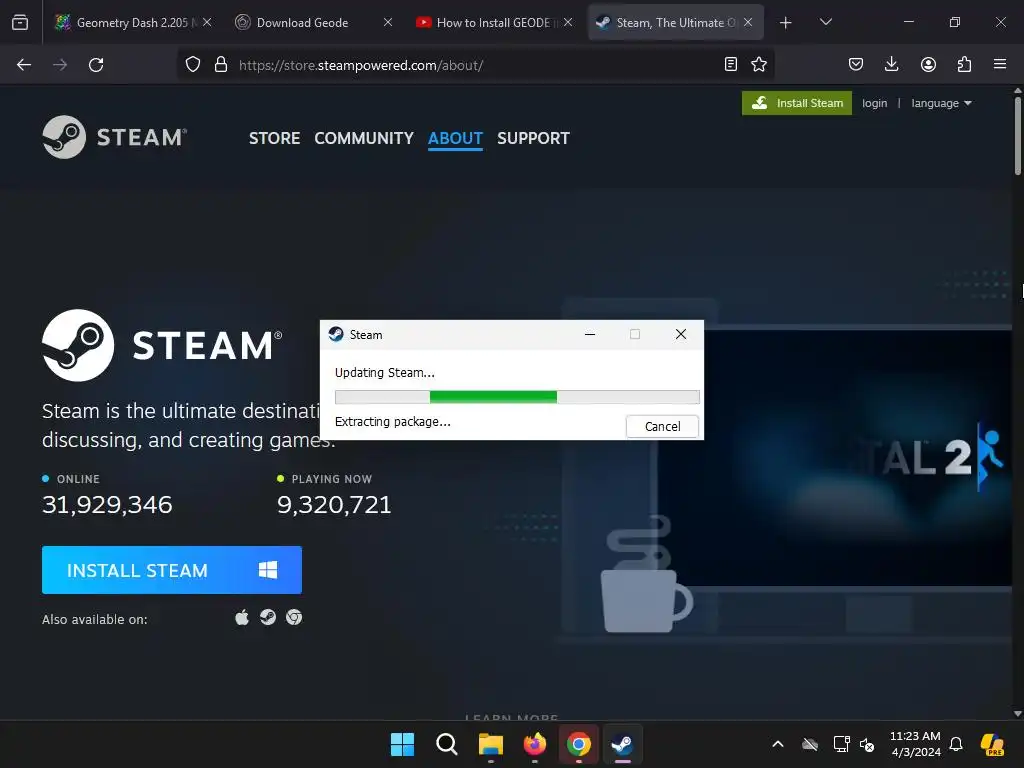The width and height of the screenshot is (1024, 768).
Task: Switch to How to Install GEODE tab
Action: [x=493, y=22]
